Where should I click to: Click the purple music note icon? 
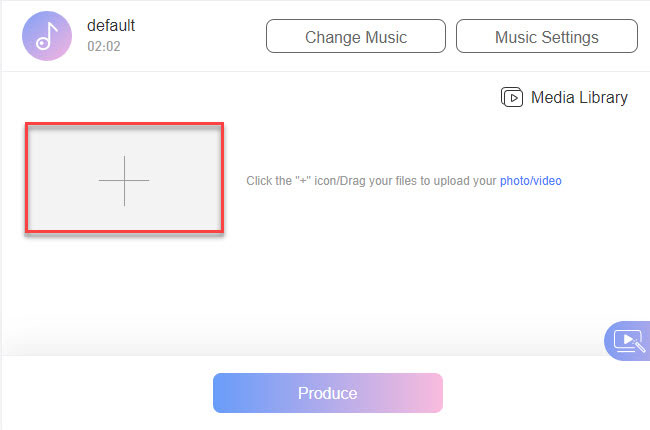[x=47, y=36]
